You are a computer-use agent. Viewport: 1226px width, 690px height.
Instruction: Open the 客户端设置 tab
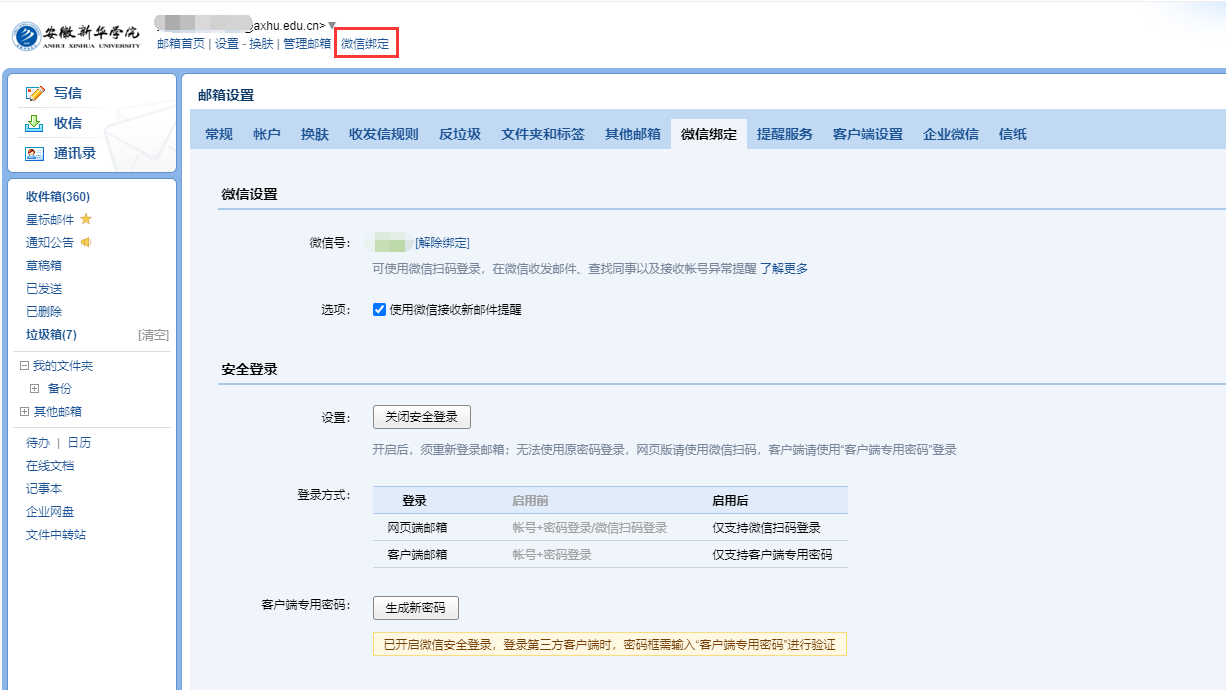867,134
